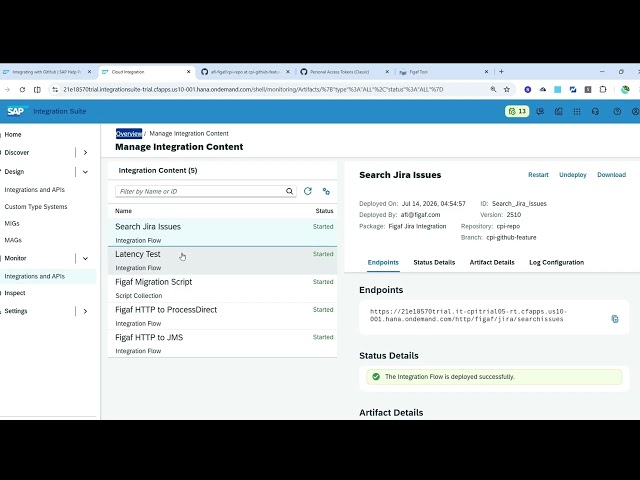This screenshot has width=640, height=480.
Task: Open the browser extensions puzzle icon
Action: [603, 89]
